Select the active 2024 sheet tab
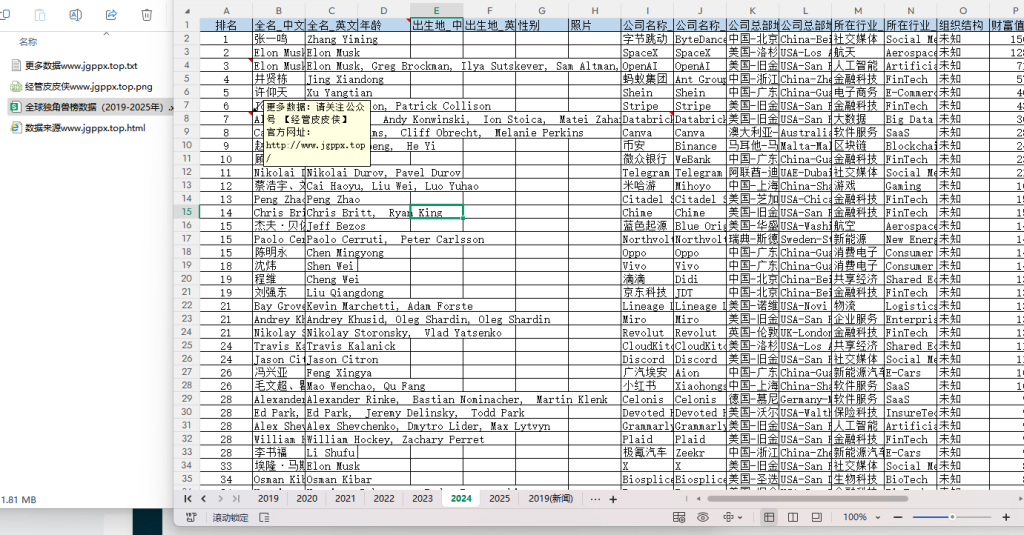1024x535 pixels. (x=461, y=498)
